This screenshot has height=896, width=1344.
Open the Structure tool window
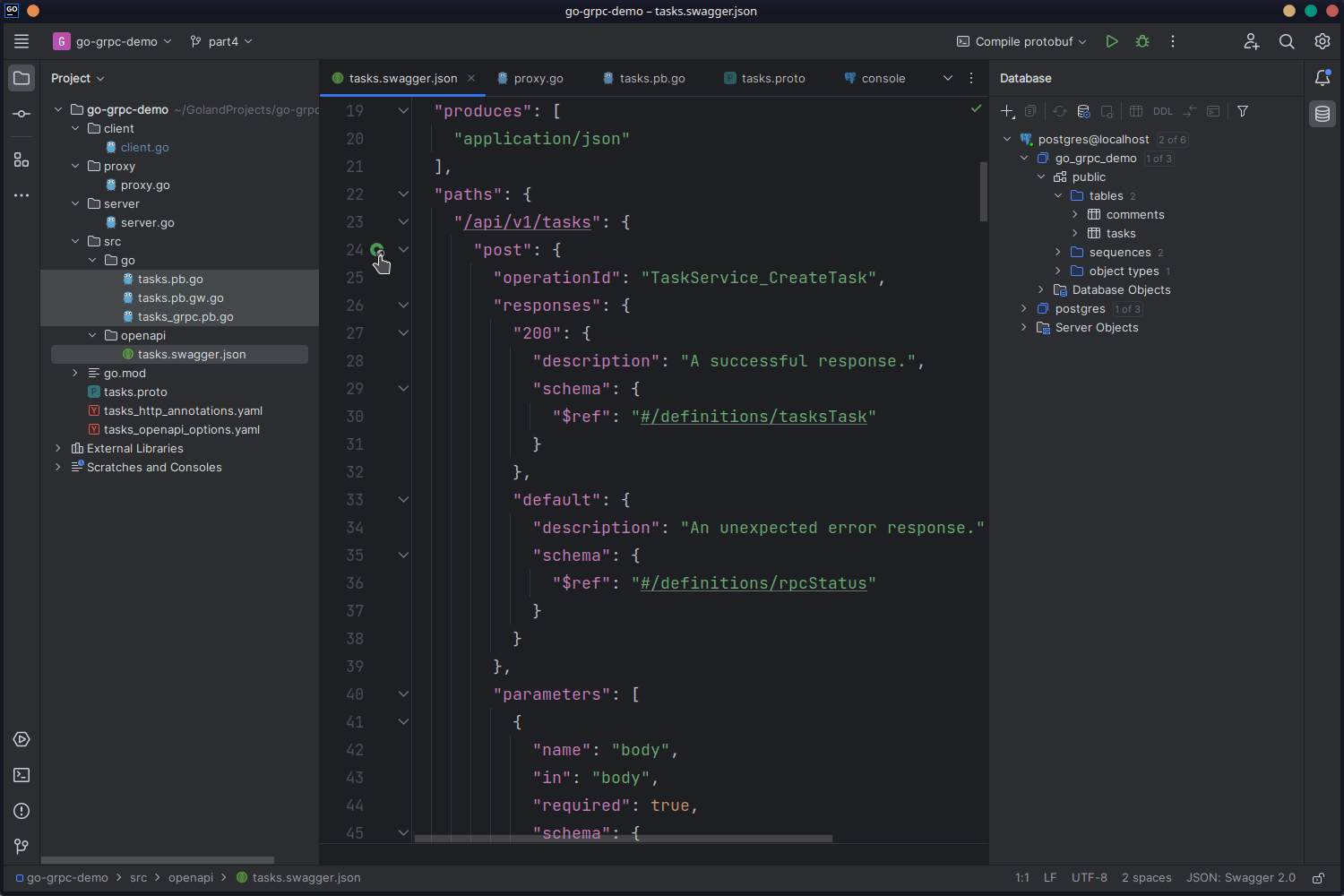pos(22,159)
